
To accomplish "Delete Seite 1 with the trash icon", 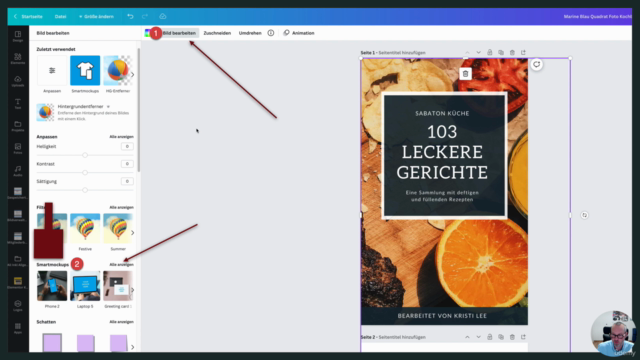I will click(512, 52).
